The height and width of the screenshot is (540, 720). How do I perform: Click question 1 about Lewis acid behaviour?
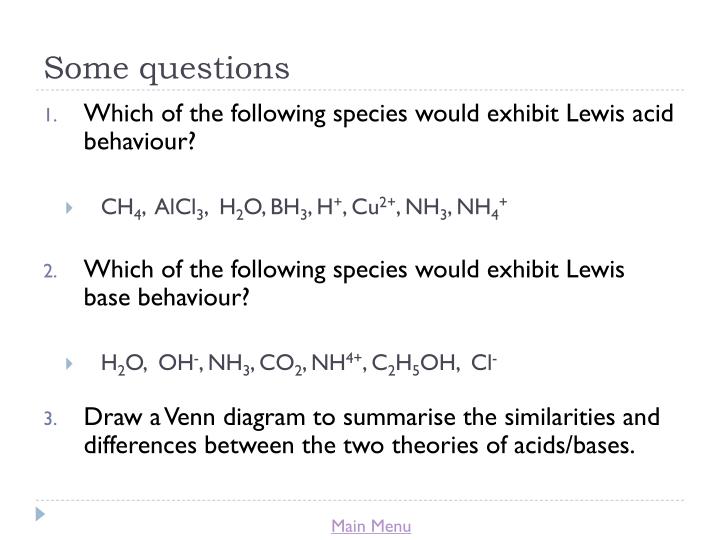click(378, 127)
